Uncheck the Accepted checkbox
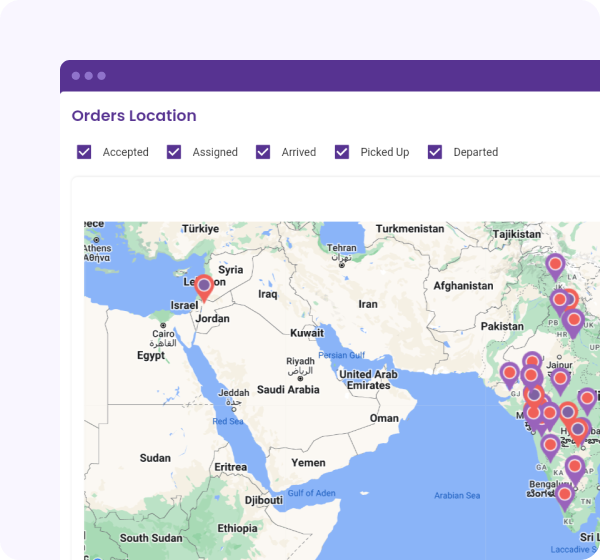 (x=84, y=152)
